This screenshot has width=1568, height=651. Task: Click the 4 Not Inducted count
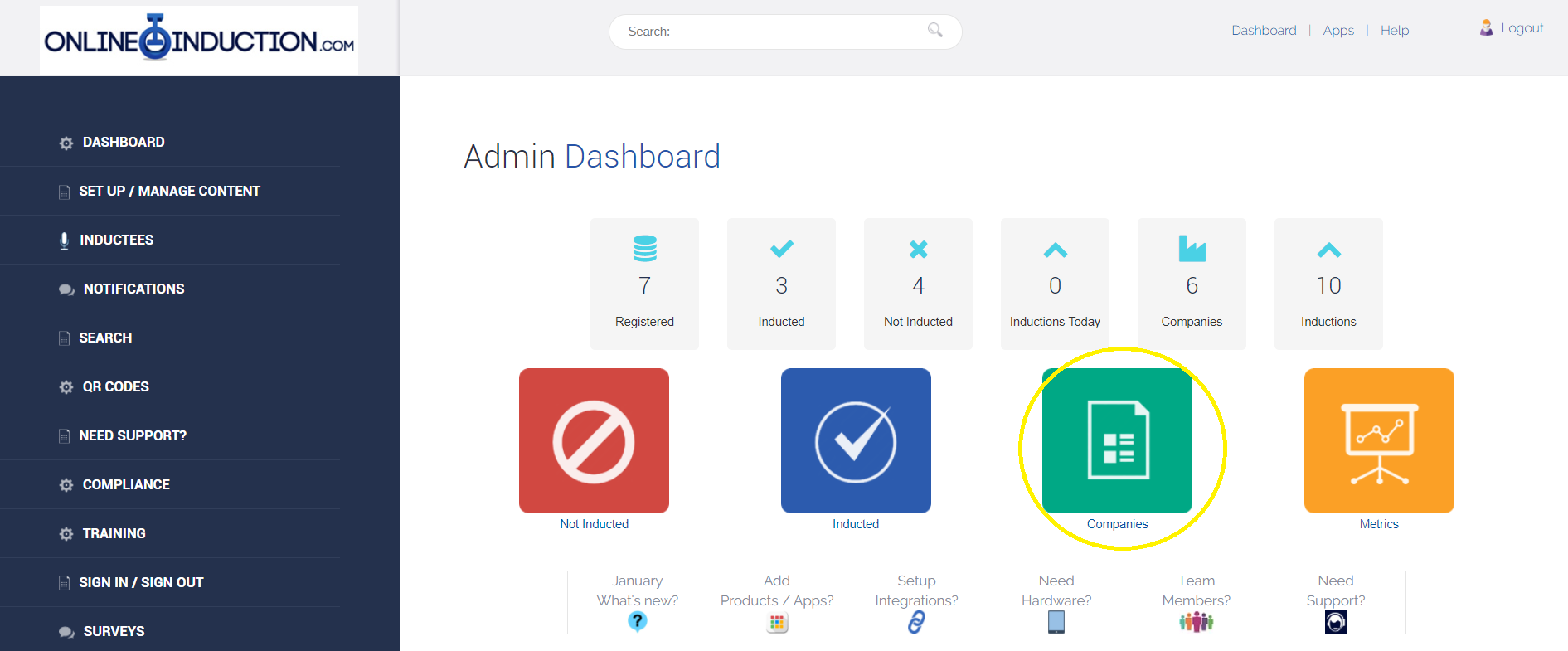click(x=918, y=285)
